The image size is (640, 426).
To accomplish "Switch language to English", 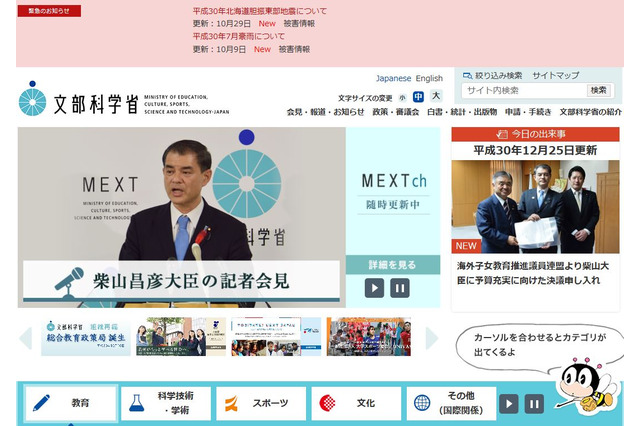I will click(x=429, y=78).
